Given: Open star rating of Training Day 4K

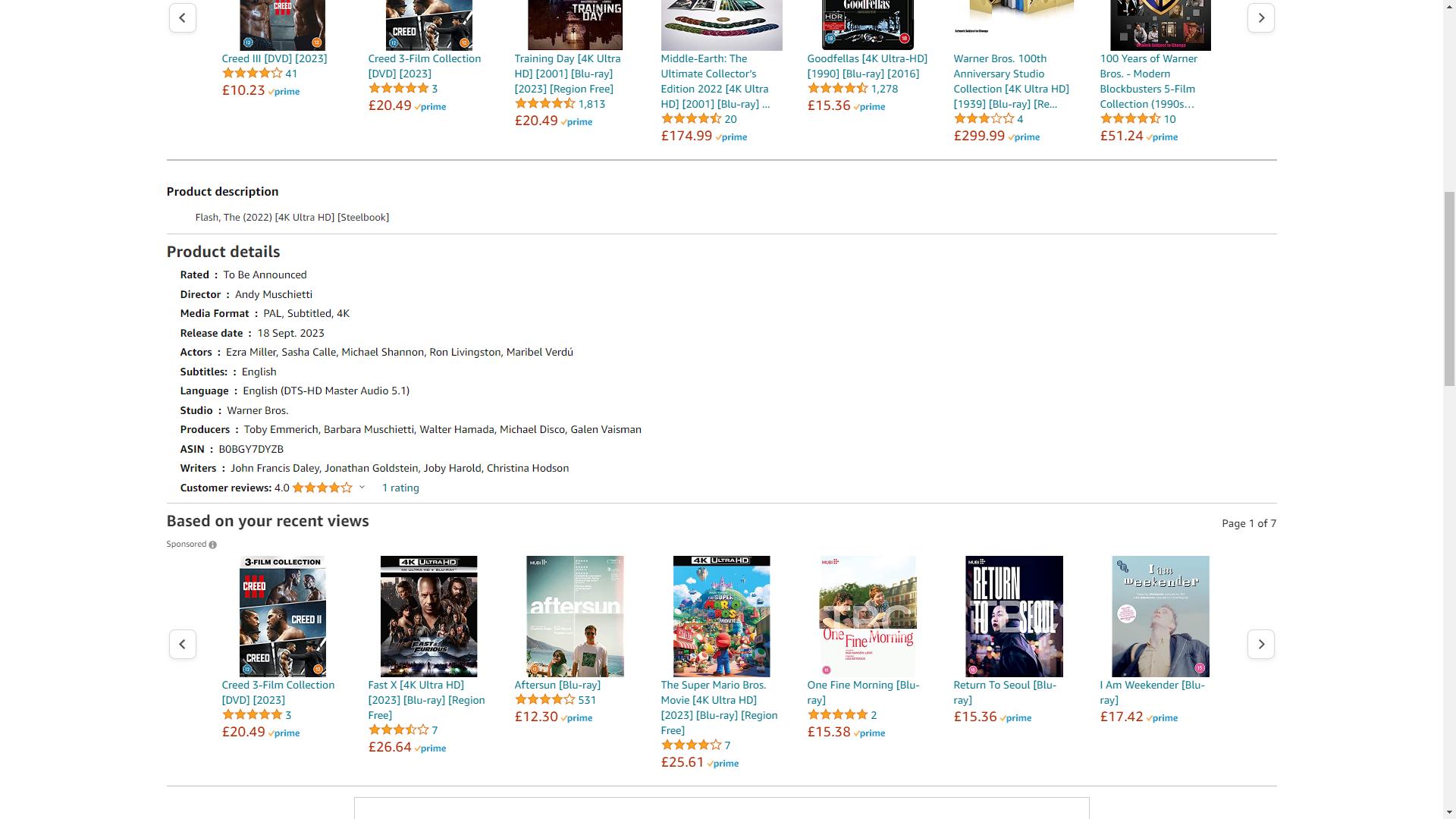Looking at the screenshot, I should click(x=545, y=104).
